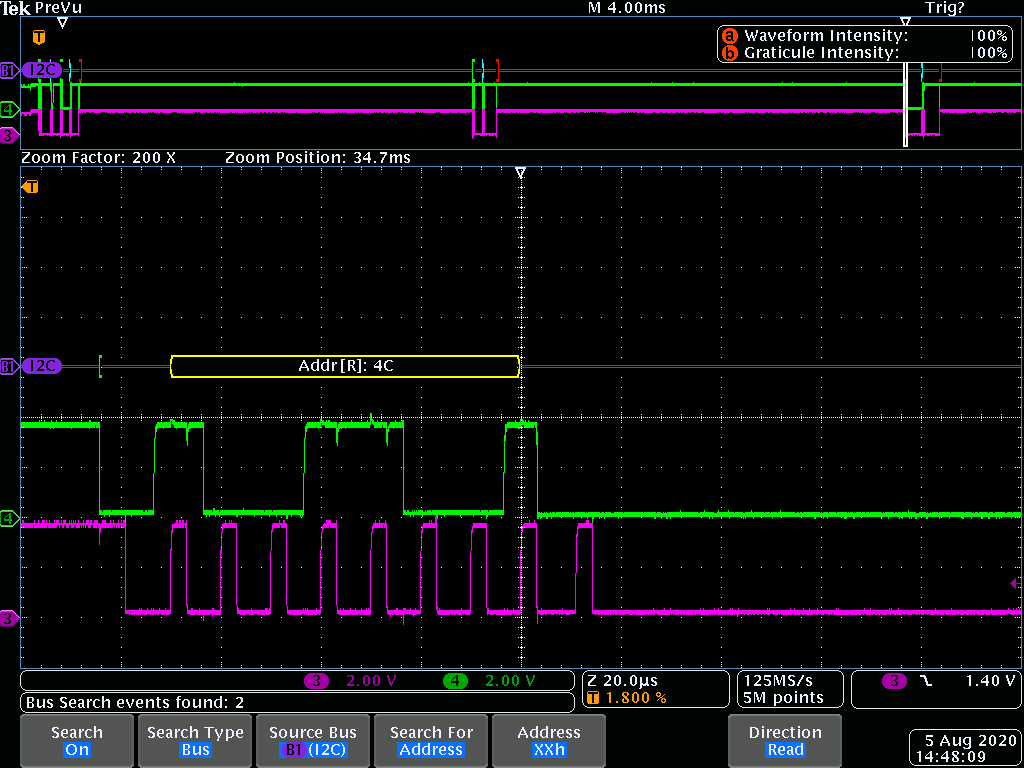
Task: Toggle the Search On menu button
Action: point(77,741)
